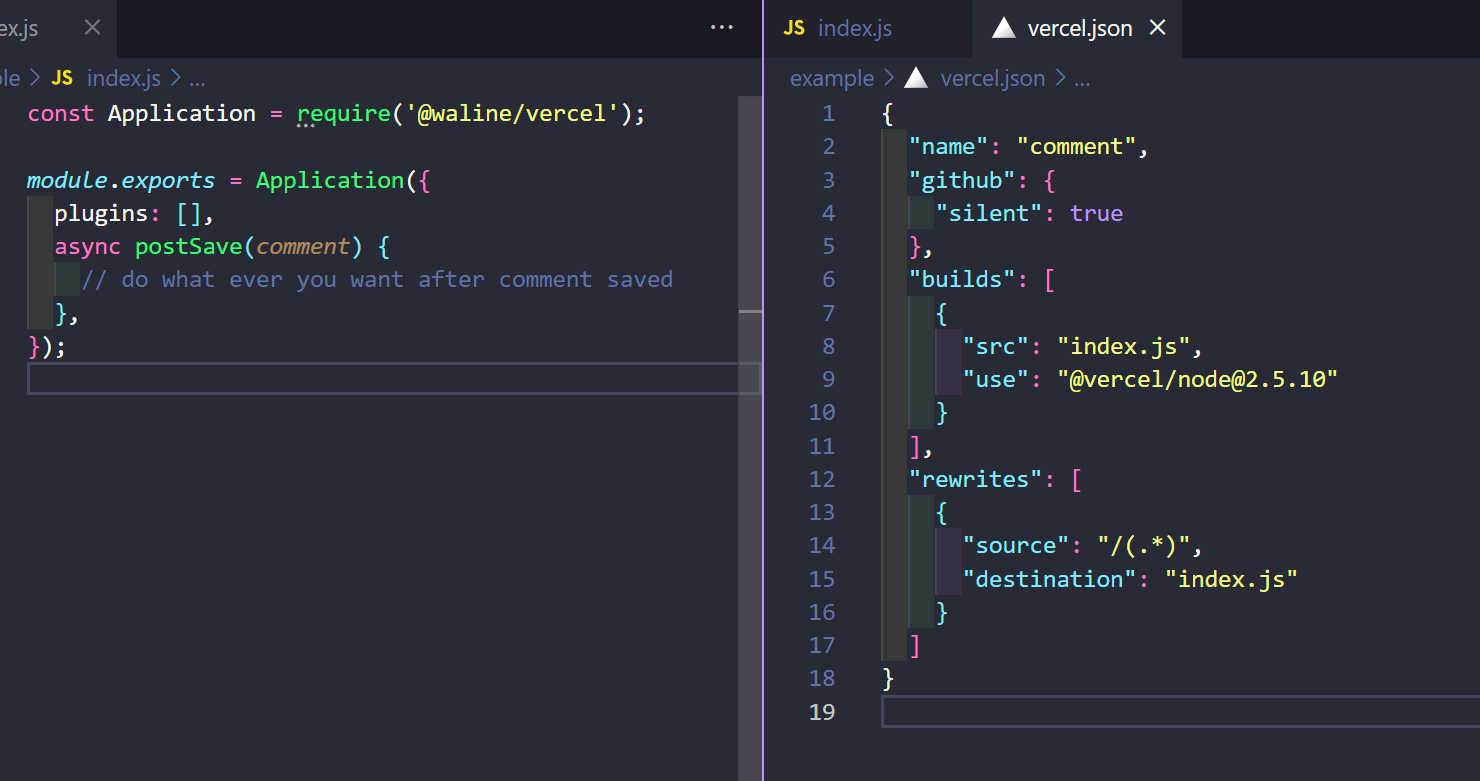
Task: Close the vercel.json tab
Action: 1157,28
